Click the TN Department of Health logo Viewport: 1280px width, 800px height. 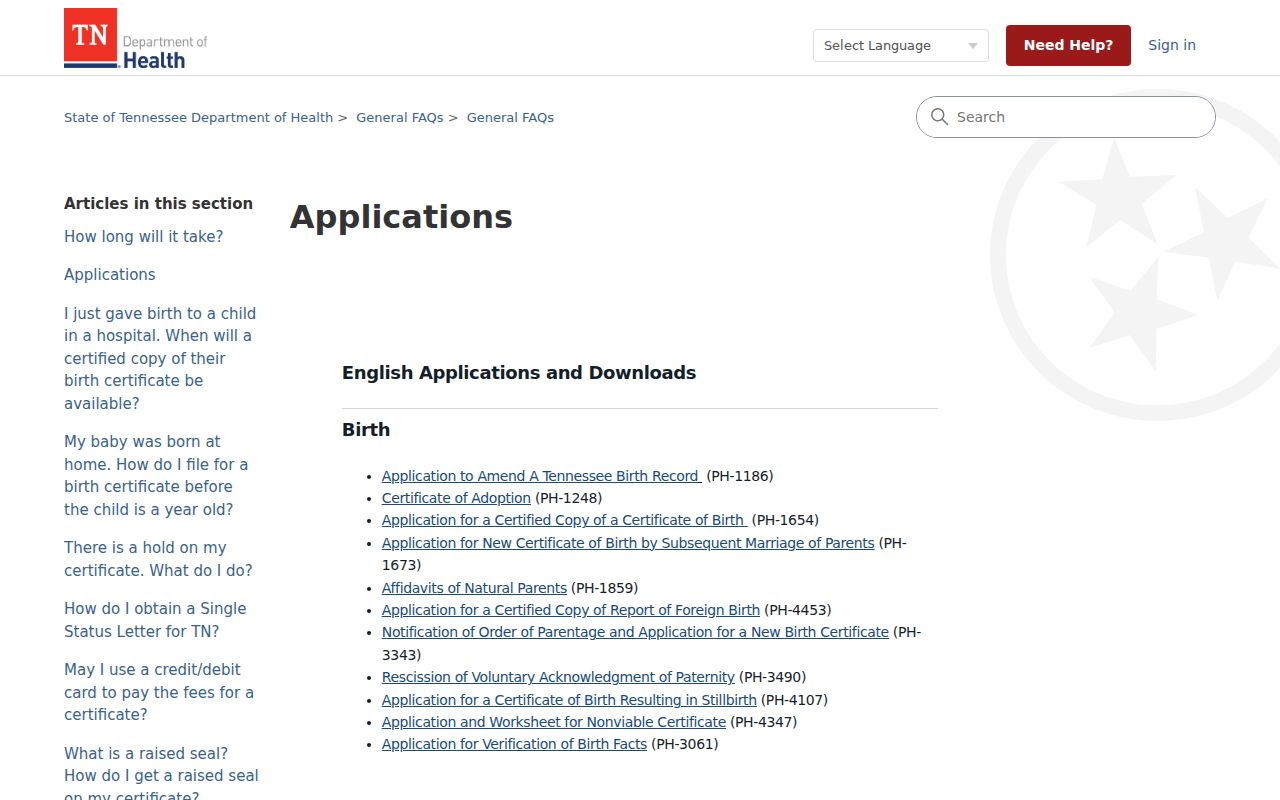point(136,39)
